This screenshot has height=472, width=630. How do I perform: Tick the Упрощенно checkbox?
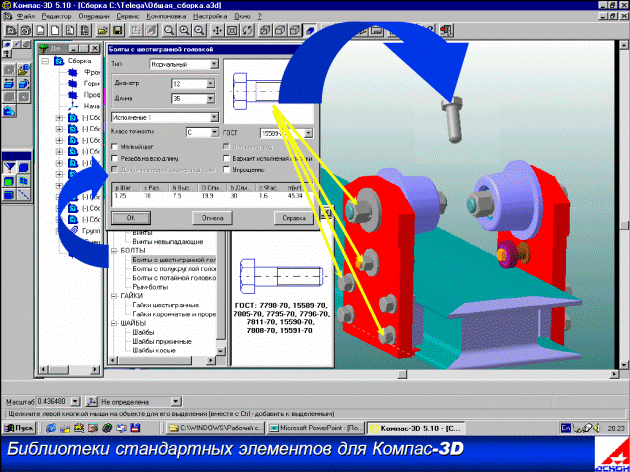(227, 170)
